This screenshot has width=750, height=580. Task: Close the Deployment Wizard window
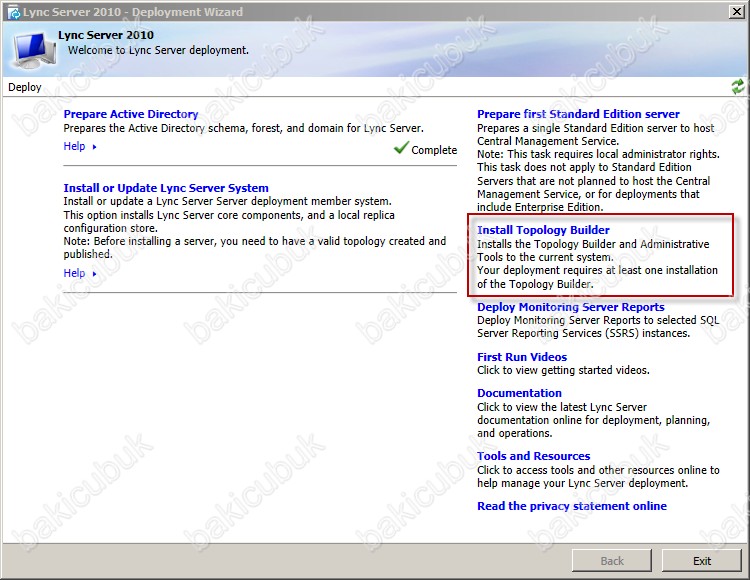click(737, 11)
